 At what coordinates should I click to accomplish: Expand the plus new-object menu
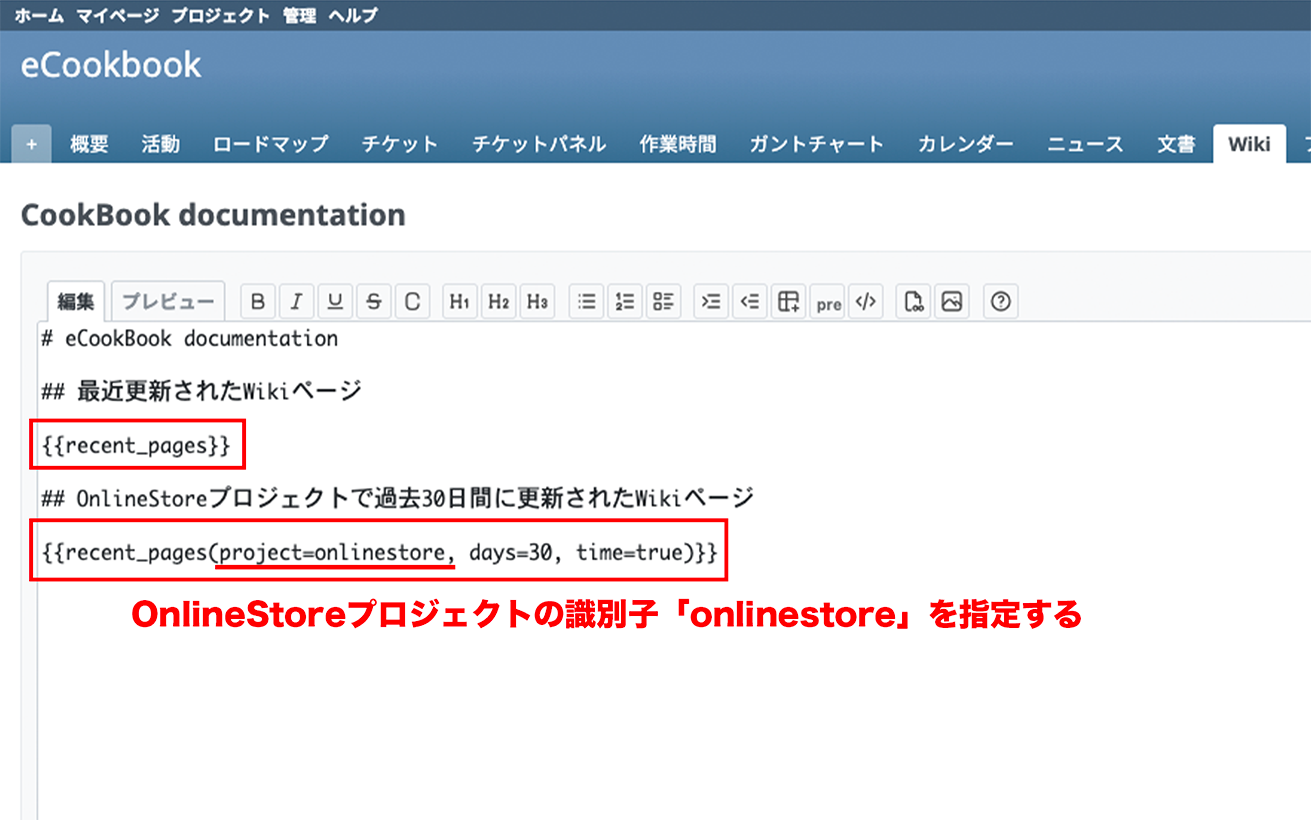31,144
